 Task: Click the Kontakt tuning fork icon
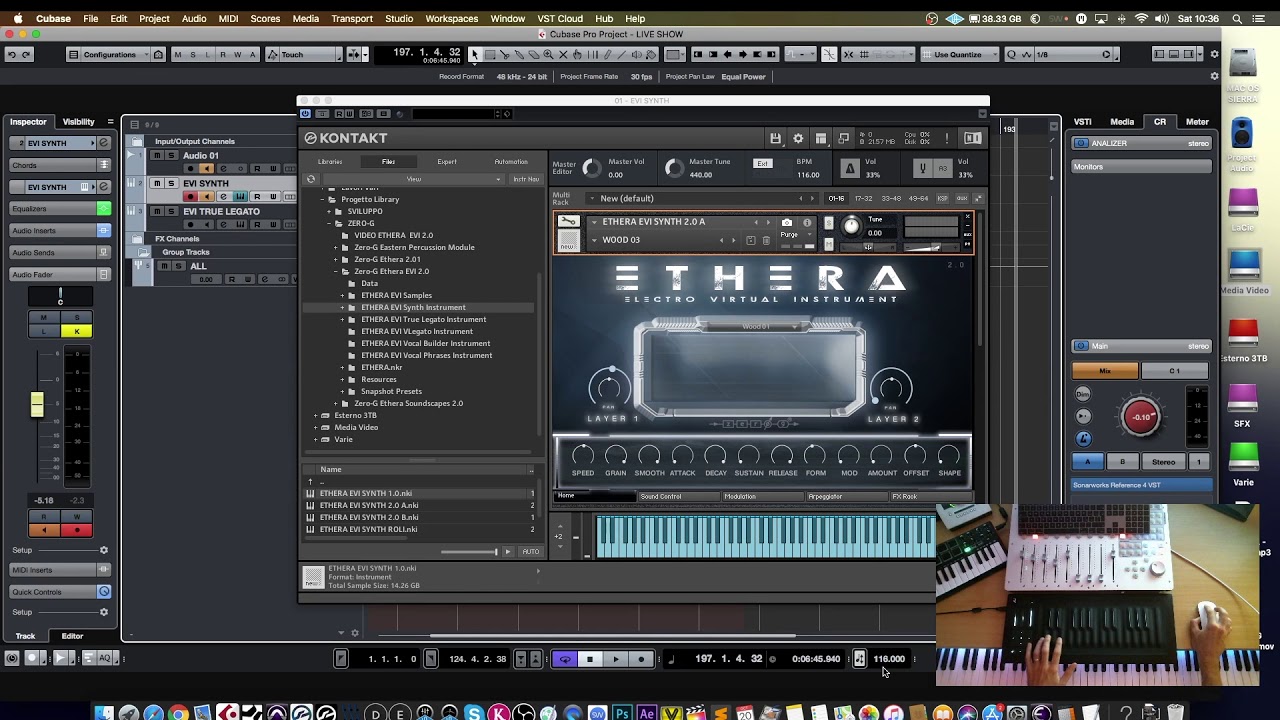click(923, 168)
